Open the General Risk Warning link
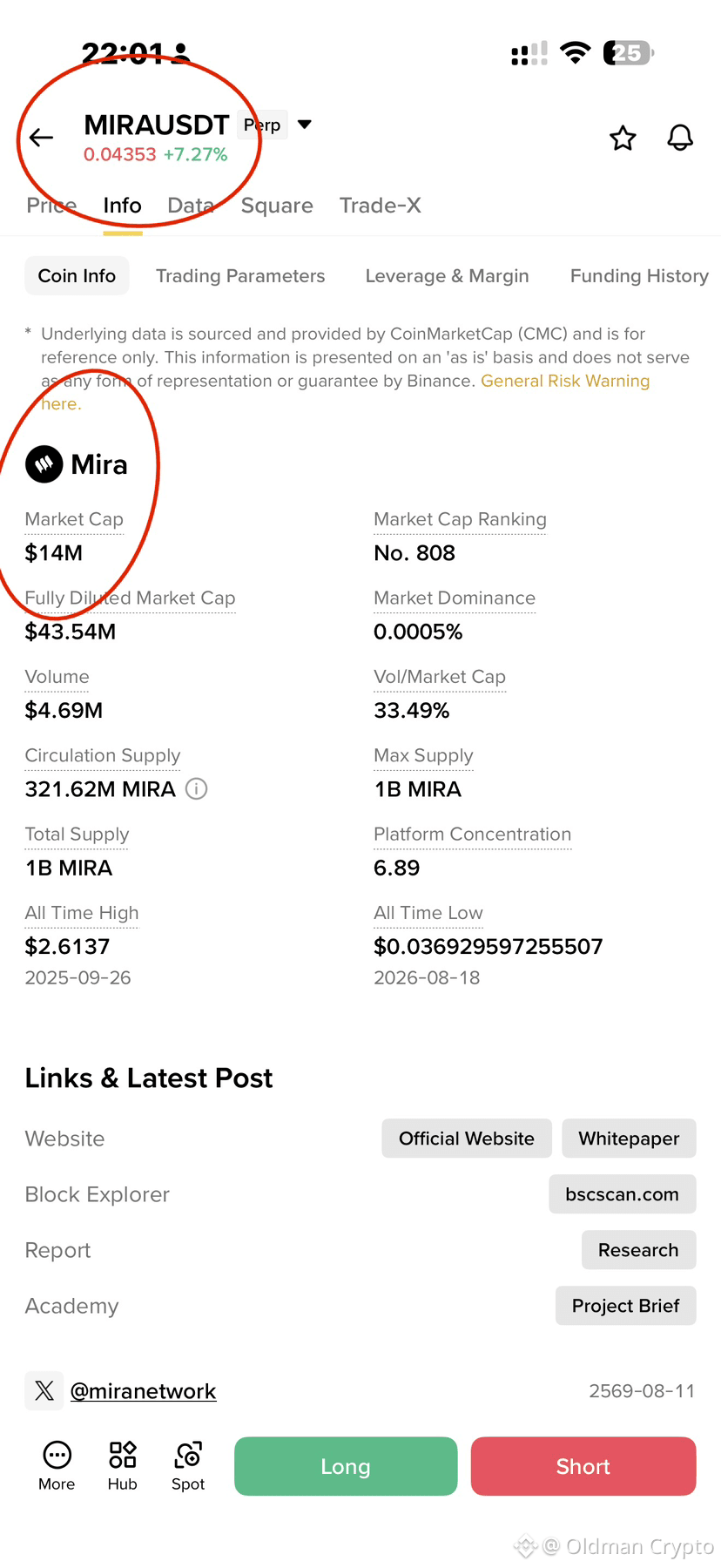This screenshot has height=1568, width=721. pos(565,381)
